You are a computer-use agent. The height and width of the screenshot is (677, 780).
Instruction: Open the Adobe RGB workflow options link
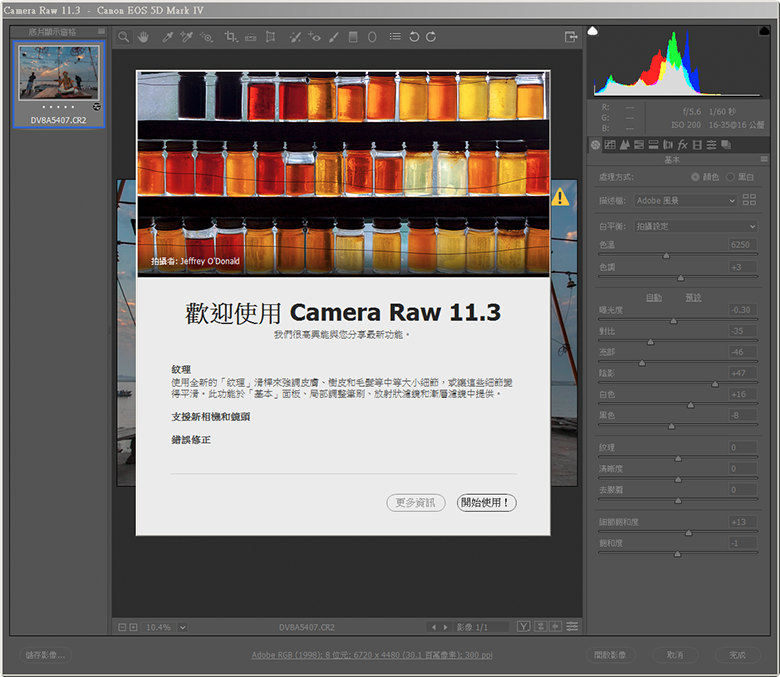tap(372, 655)
